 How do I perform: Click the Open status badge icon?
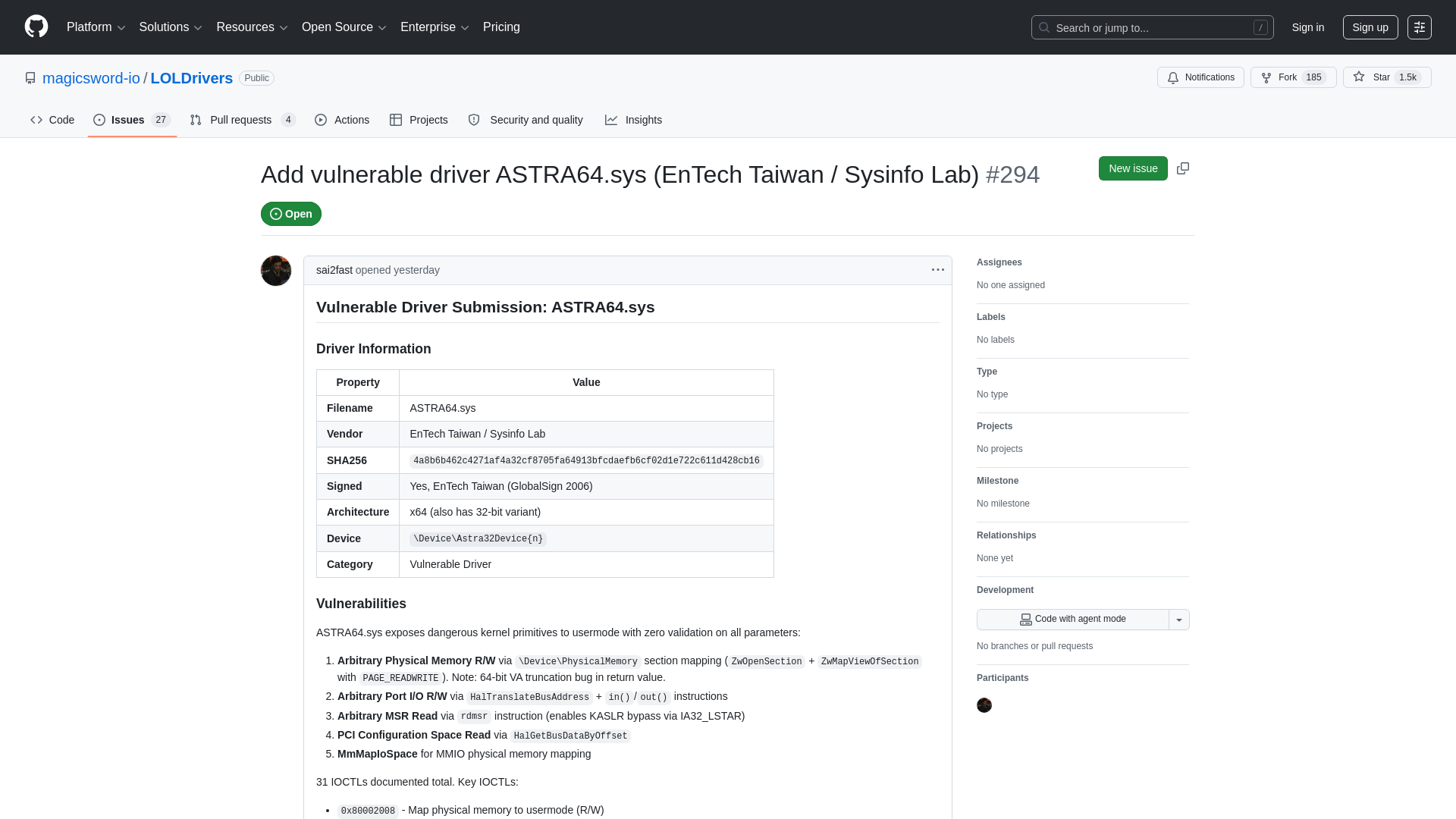point(275,214)
